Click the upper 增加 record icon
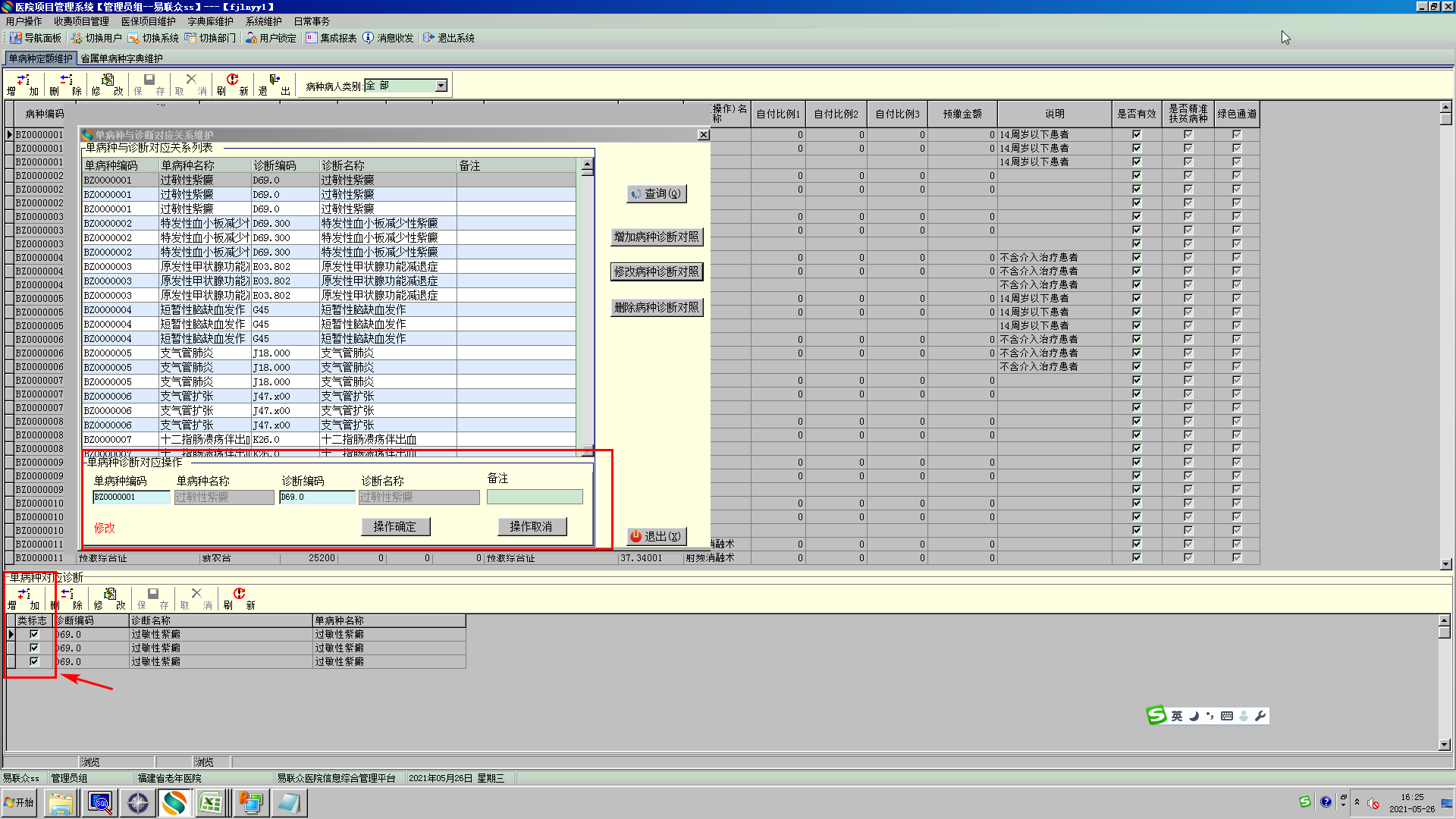The image size is (1456, 819). coord(23,80)
